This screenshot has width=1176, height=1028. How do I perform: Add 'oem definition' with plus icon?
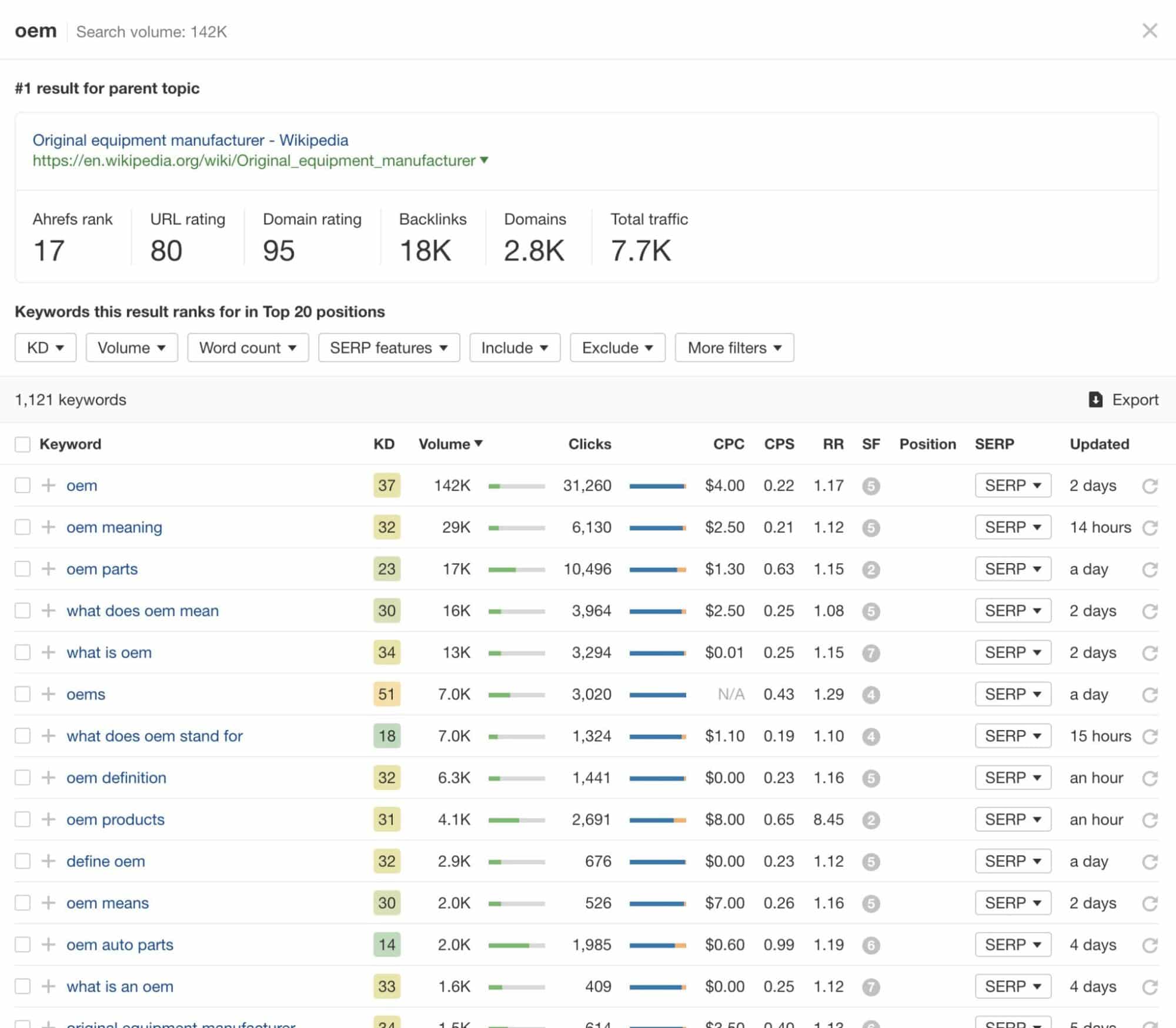49,778
